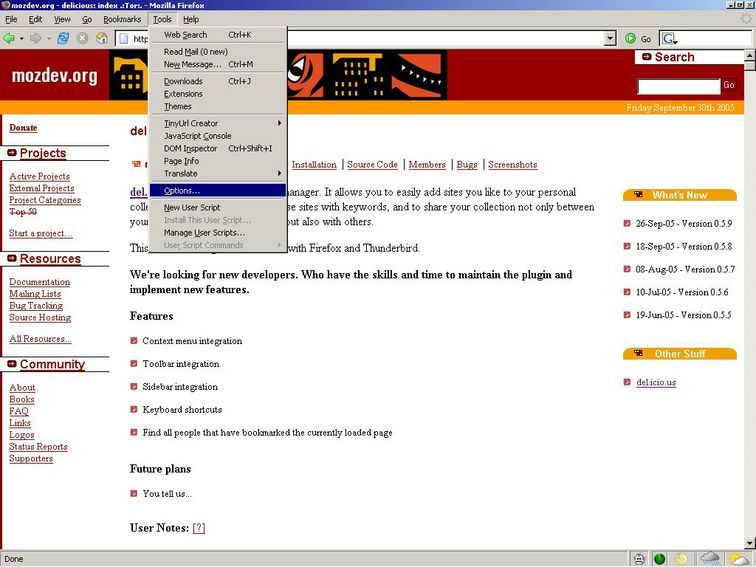Choose Themes in the Tools menu

tap(217, 107)
